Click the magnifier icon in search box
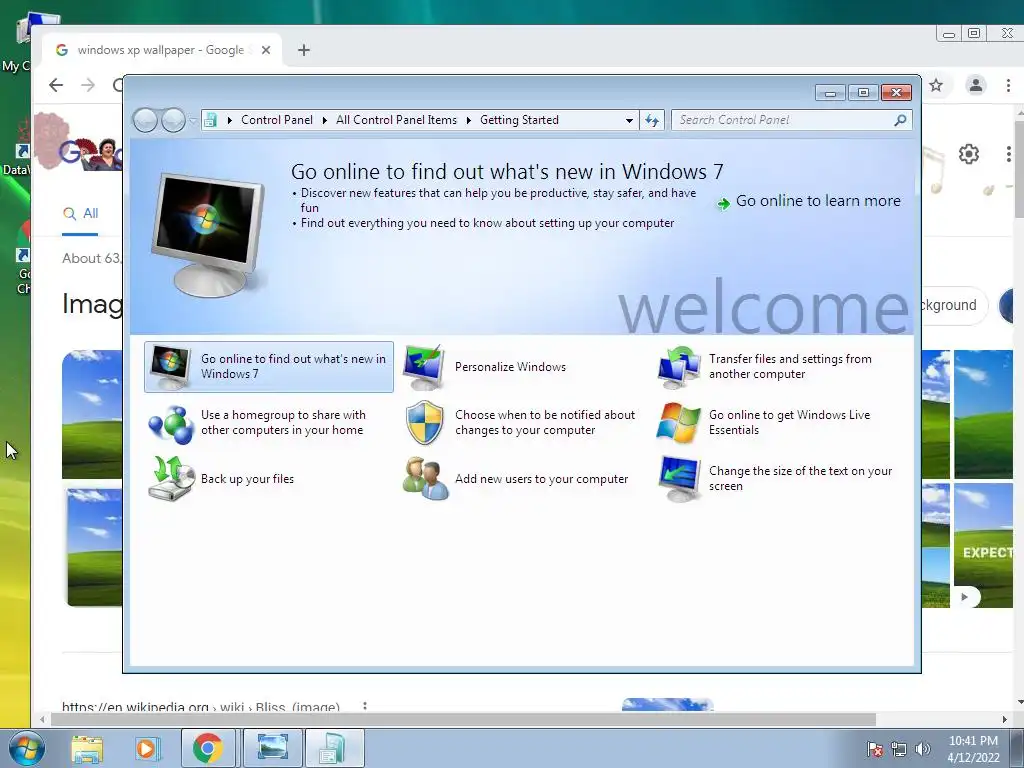Viewport: 1024px width, 768px height. pos(901,120)
